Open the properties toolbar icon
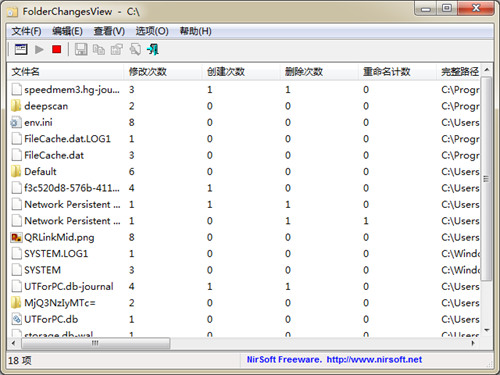 point(117,50)
